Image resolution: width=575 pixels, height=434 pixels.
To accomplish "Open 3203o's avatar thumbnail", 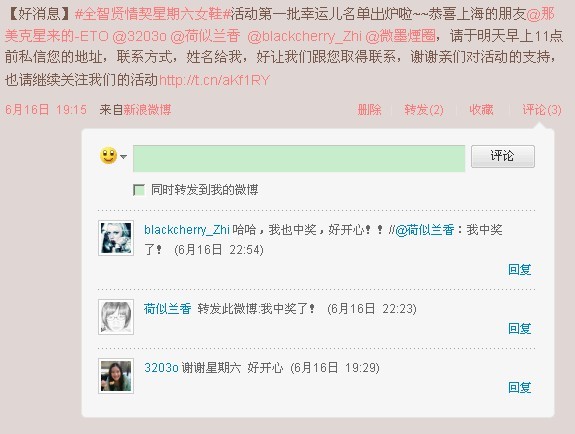I will (x=116, y=376).
